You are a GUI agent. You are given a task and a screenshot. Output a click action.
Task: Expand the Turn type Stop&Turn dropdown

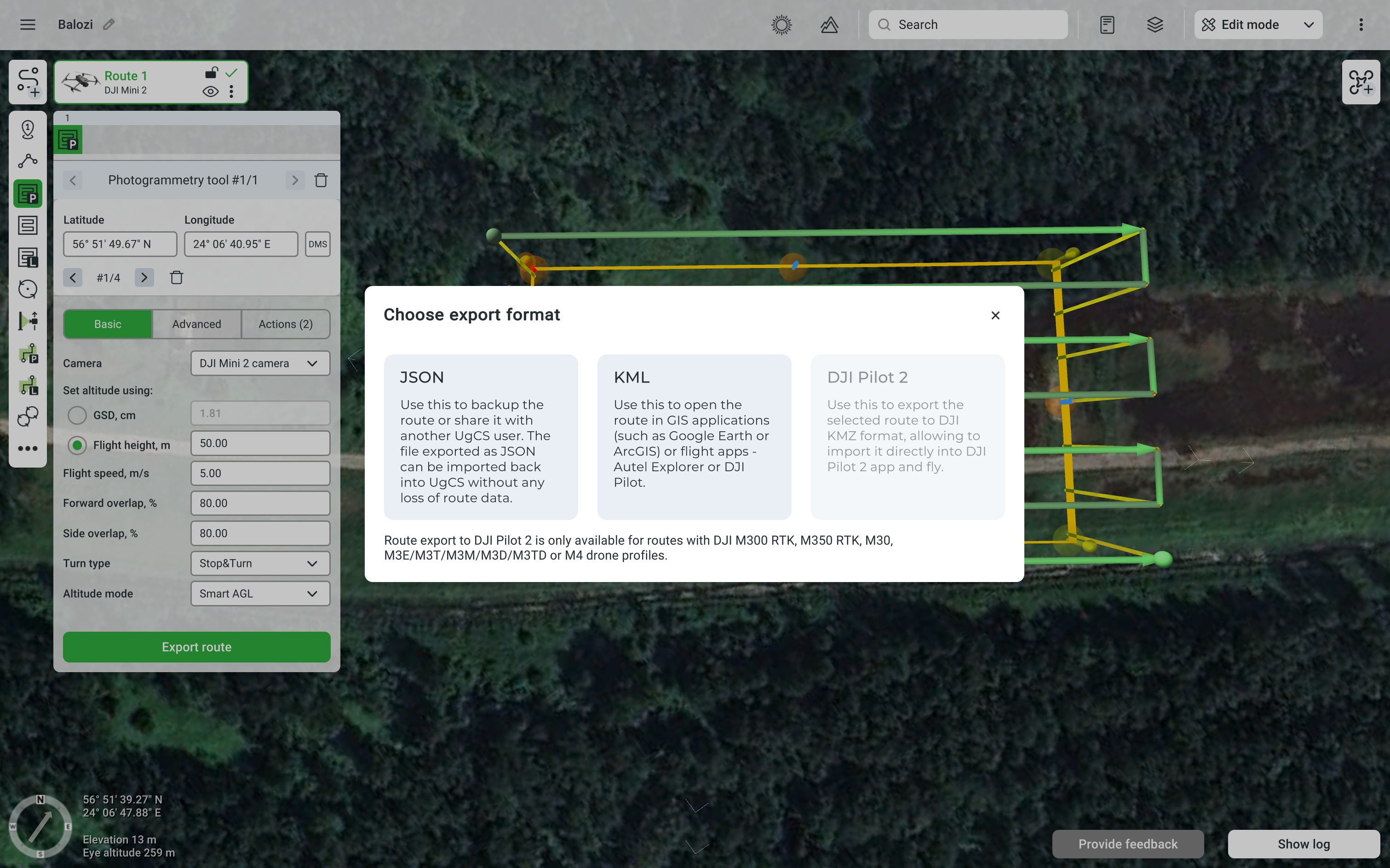pos(260,563)
